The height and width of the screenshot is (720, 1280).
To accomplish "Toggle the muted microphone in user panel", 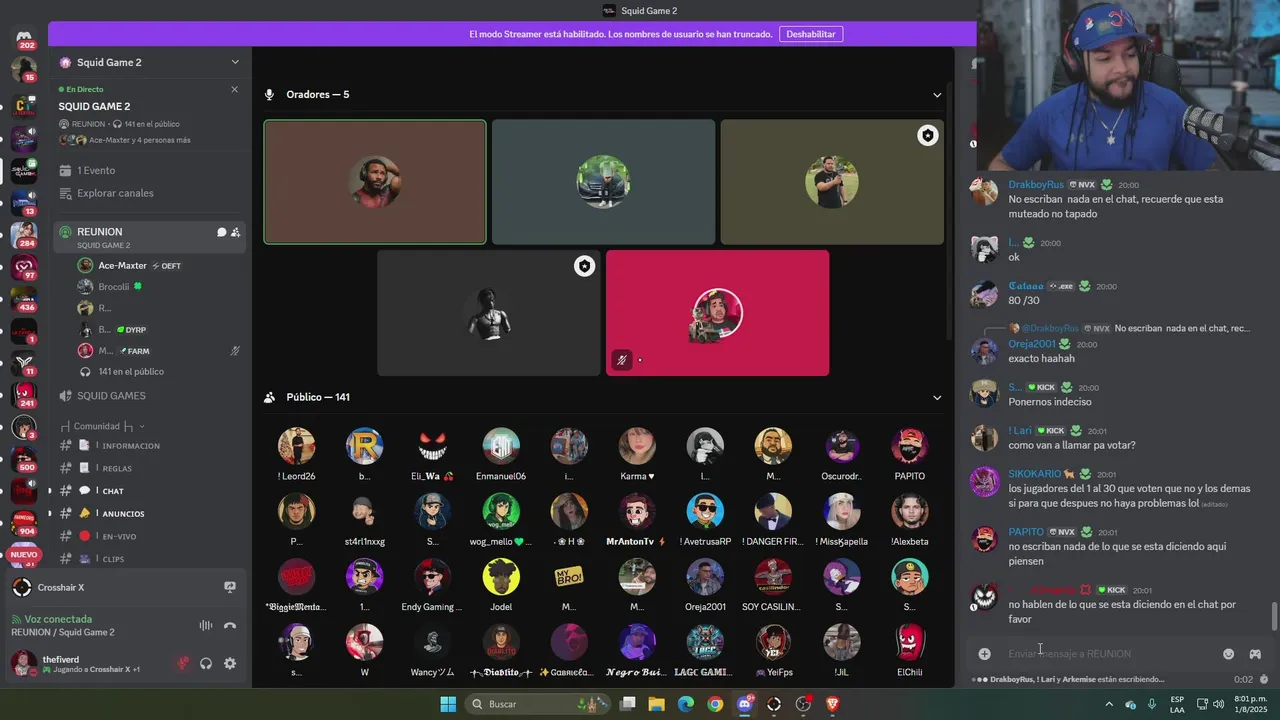I will point(182,663).
